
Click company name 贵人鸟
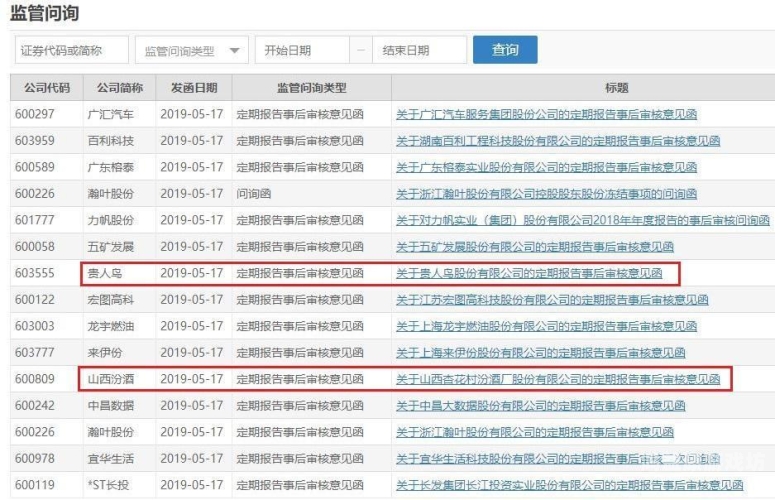pyautogui.click(x=105, y=273)
